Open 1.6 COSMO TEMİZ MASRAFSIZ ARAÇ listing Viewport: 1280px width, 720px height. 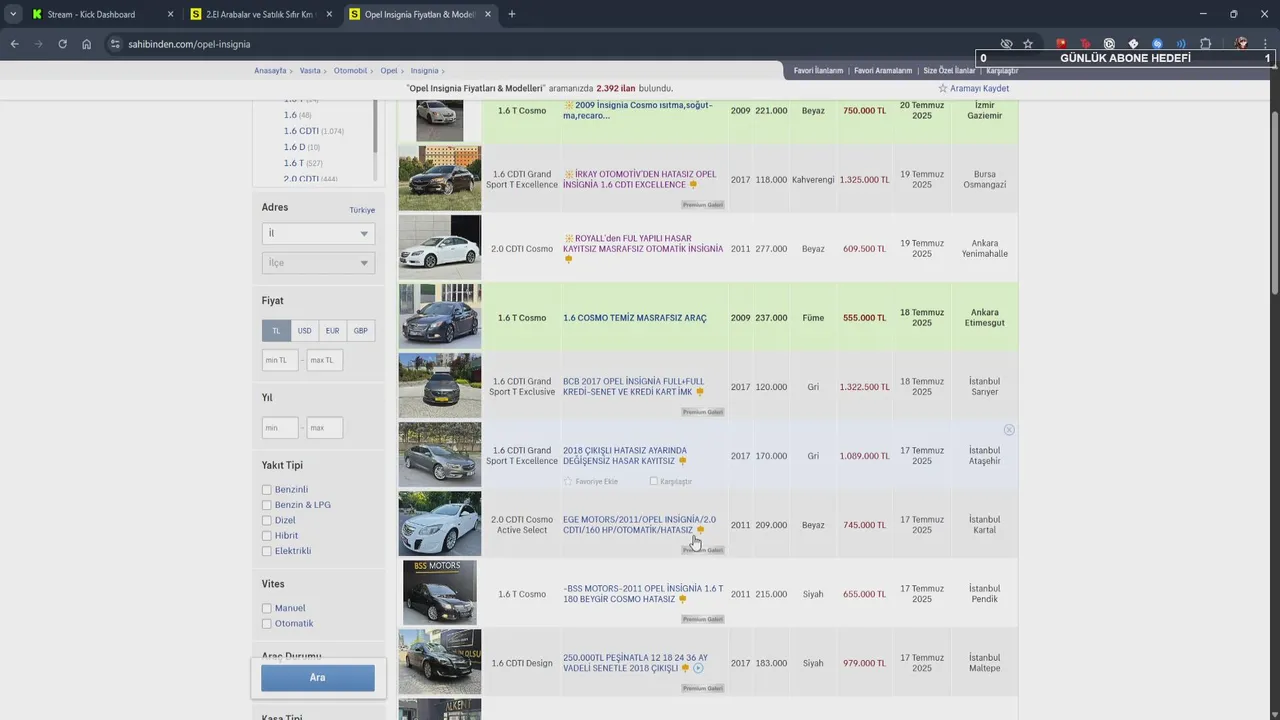634,318
